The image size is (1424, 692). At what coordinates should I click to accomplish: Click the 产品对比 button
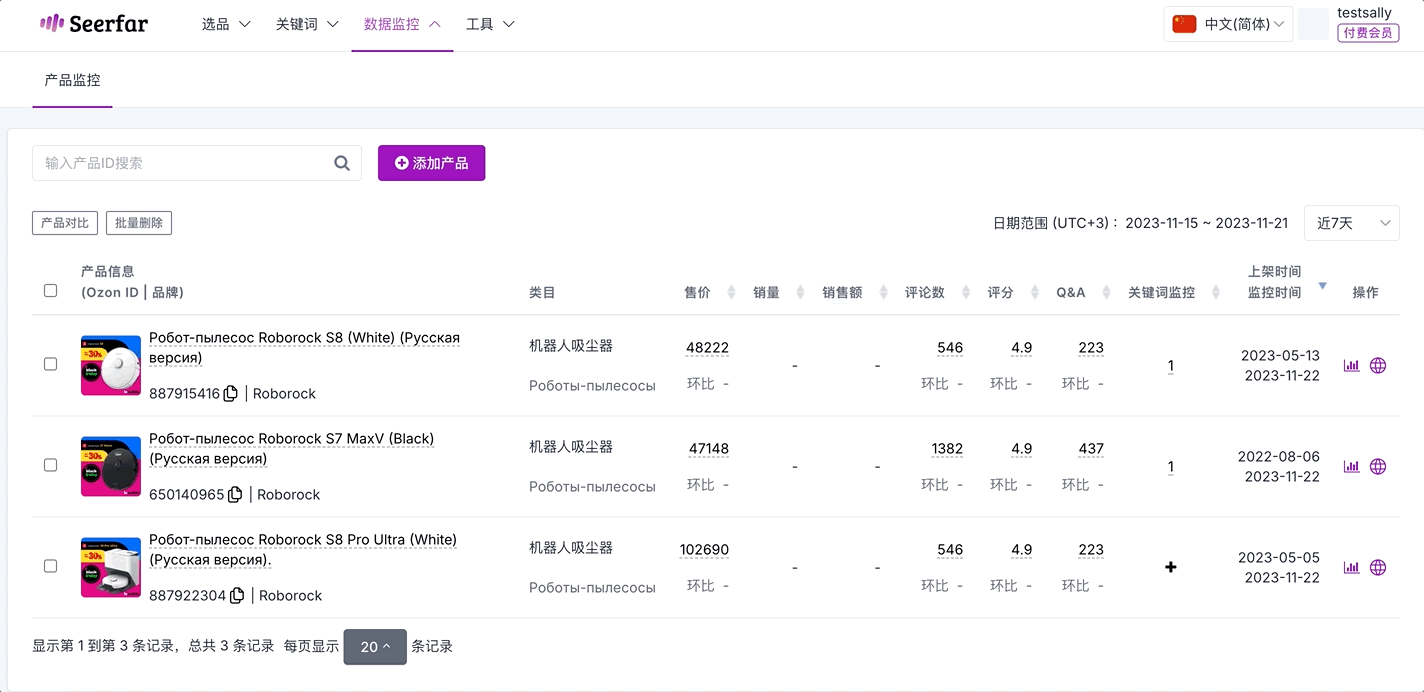click(65, 223)
